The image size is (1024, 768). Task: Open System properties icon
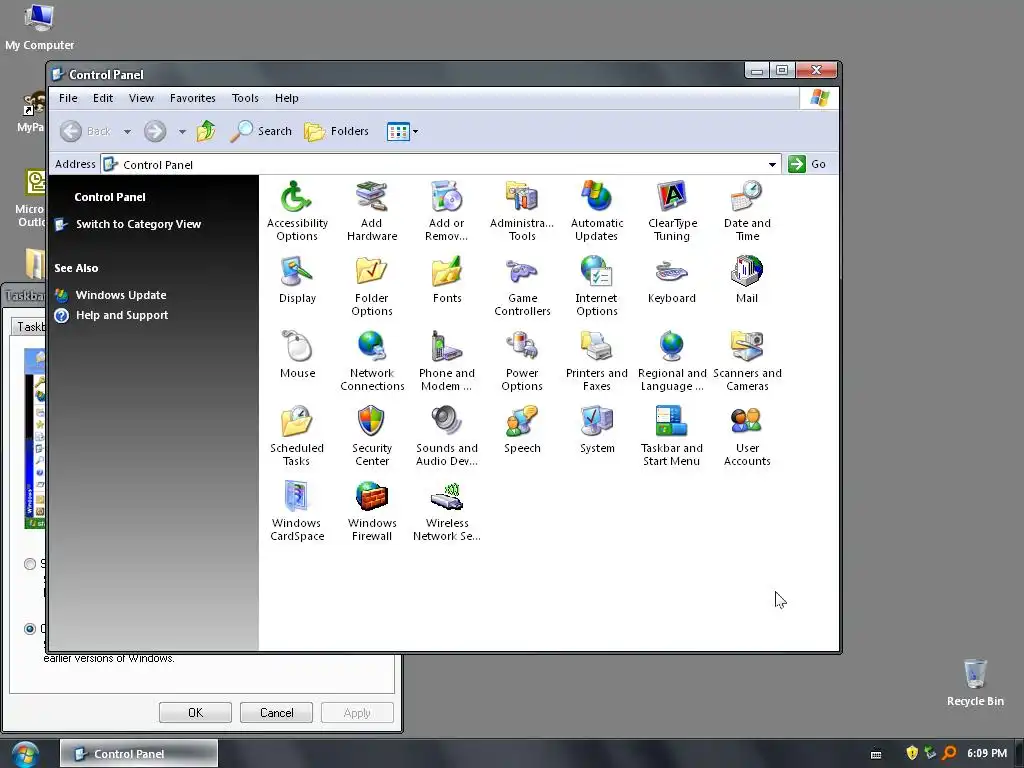[597, 430]
